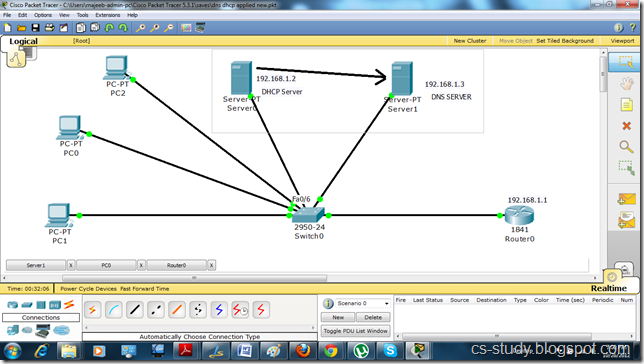Select the Copper Straight-Through cable
Viewport: 644px width, 364px height.
[x=135, y=310]
